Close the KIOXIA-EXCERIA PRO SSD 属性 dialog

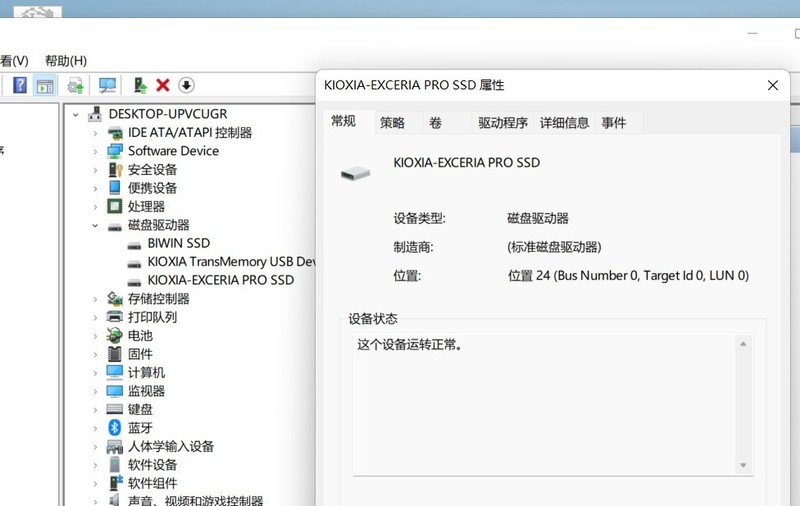pyautogui.click(x=773, y=85)
